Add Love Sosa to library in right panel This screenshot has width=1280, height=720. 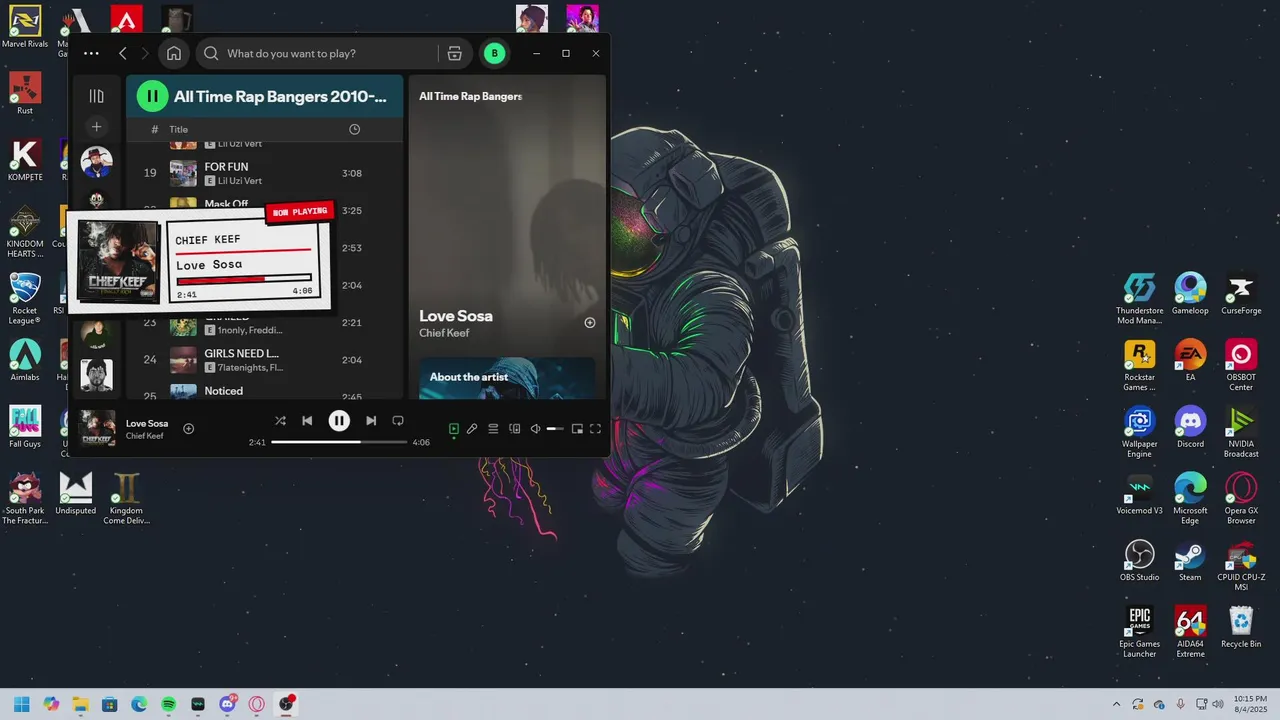coord(589,323)
